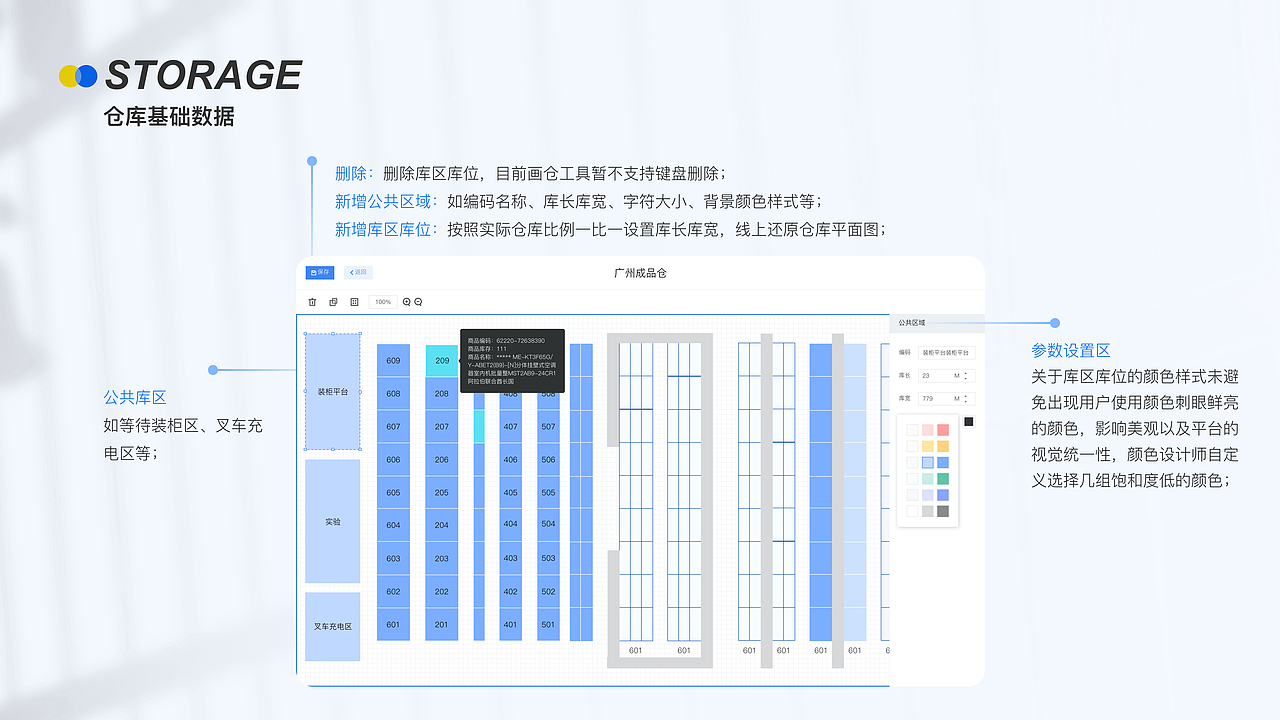Click the 100% zoom level field

[x=383, y=302]
